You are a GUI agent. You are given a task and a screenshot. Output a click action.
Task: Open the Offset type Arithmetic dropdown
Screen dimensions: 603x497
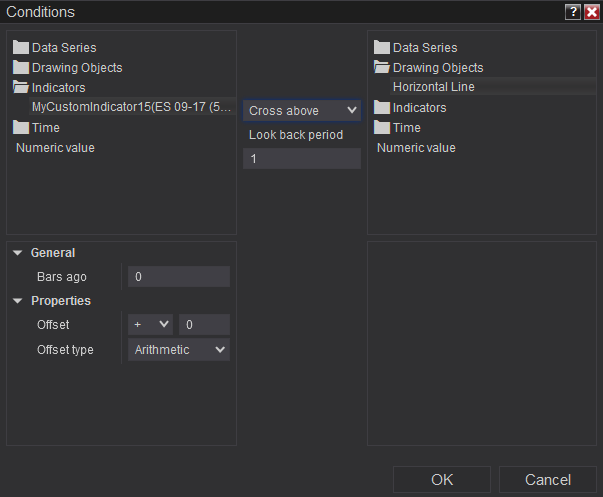pyautogui.click(x=179, y=349)
